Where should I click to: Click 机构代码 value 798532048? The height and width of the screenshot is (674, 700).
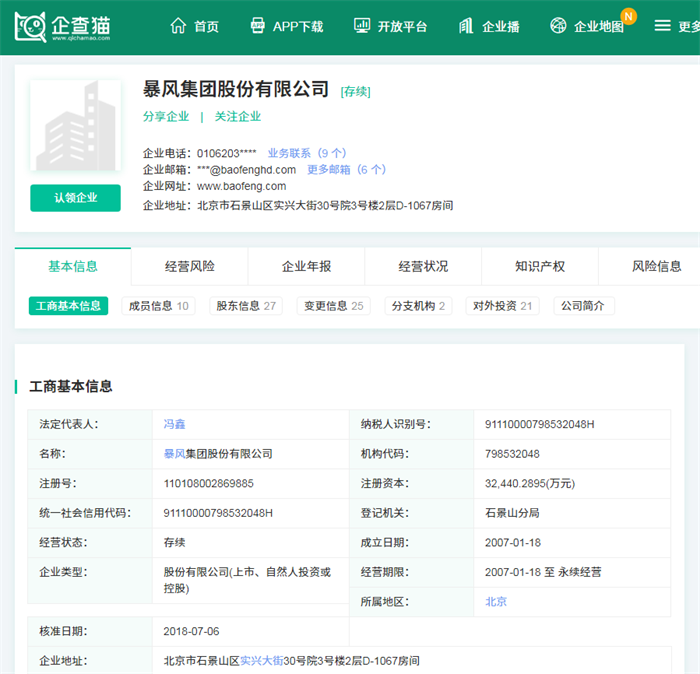[x=512, y=454]
